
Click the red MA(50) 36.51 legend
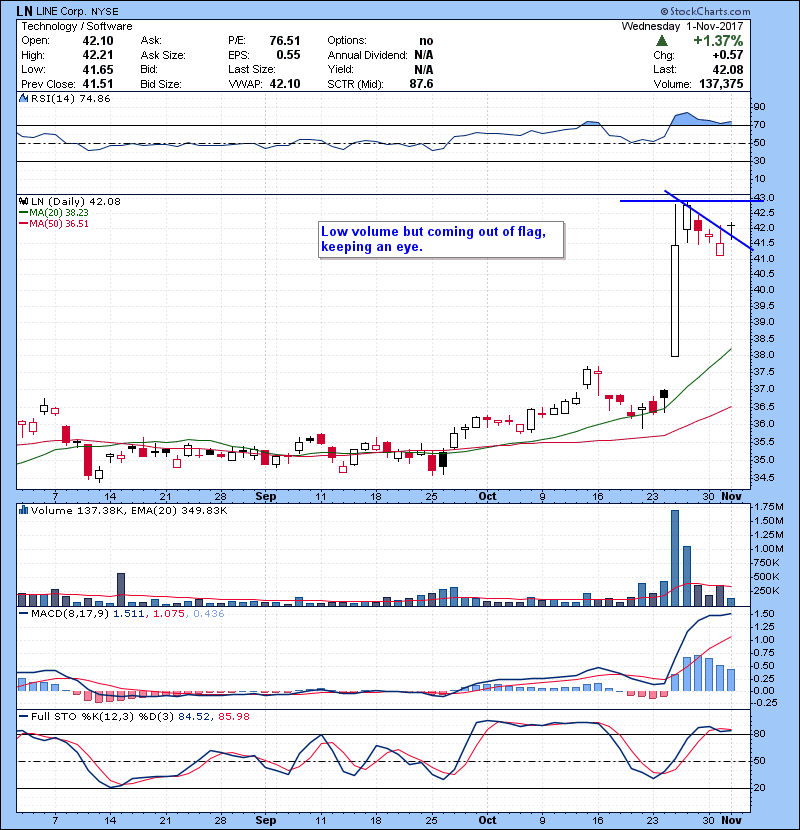(53, 223)
